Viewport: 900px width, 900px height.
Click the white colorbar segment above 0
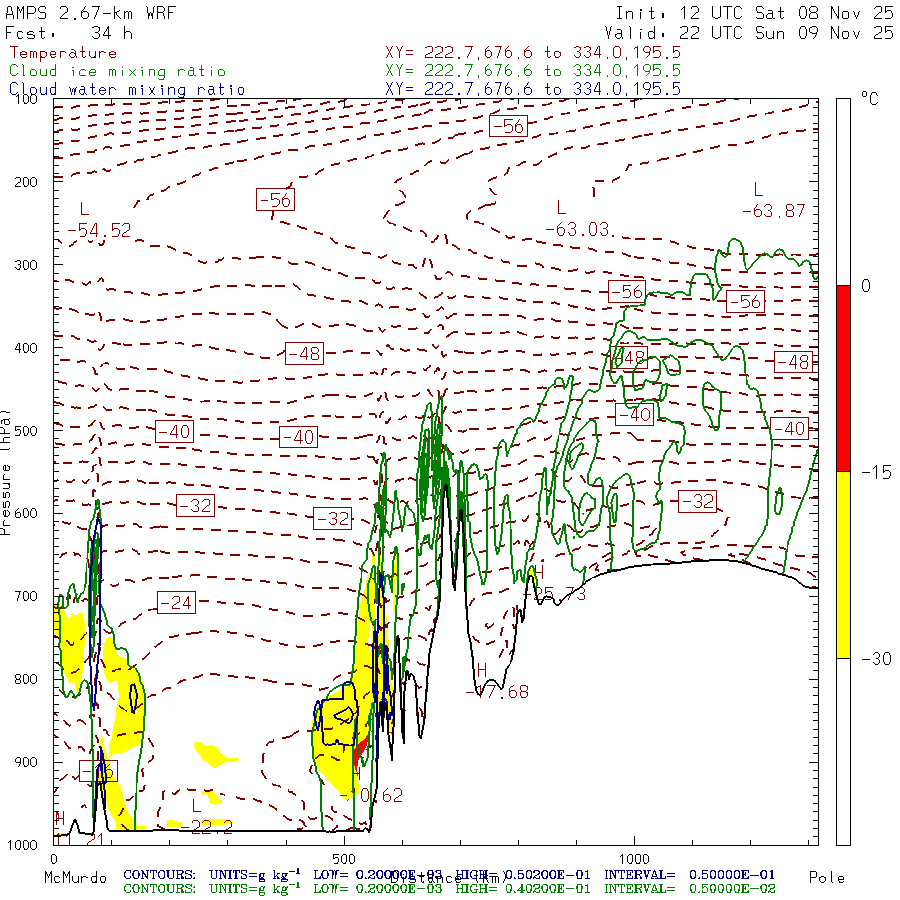point(843,192)
